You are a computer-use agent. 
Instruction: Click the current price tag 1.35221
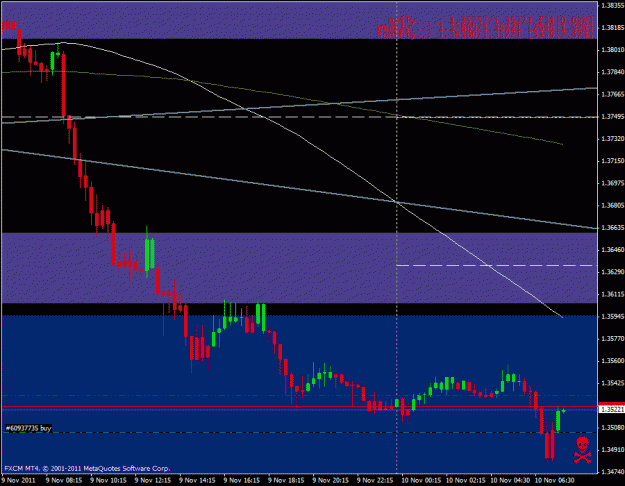[x=612, y=409]
